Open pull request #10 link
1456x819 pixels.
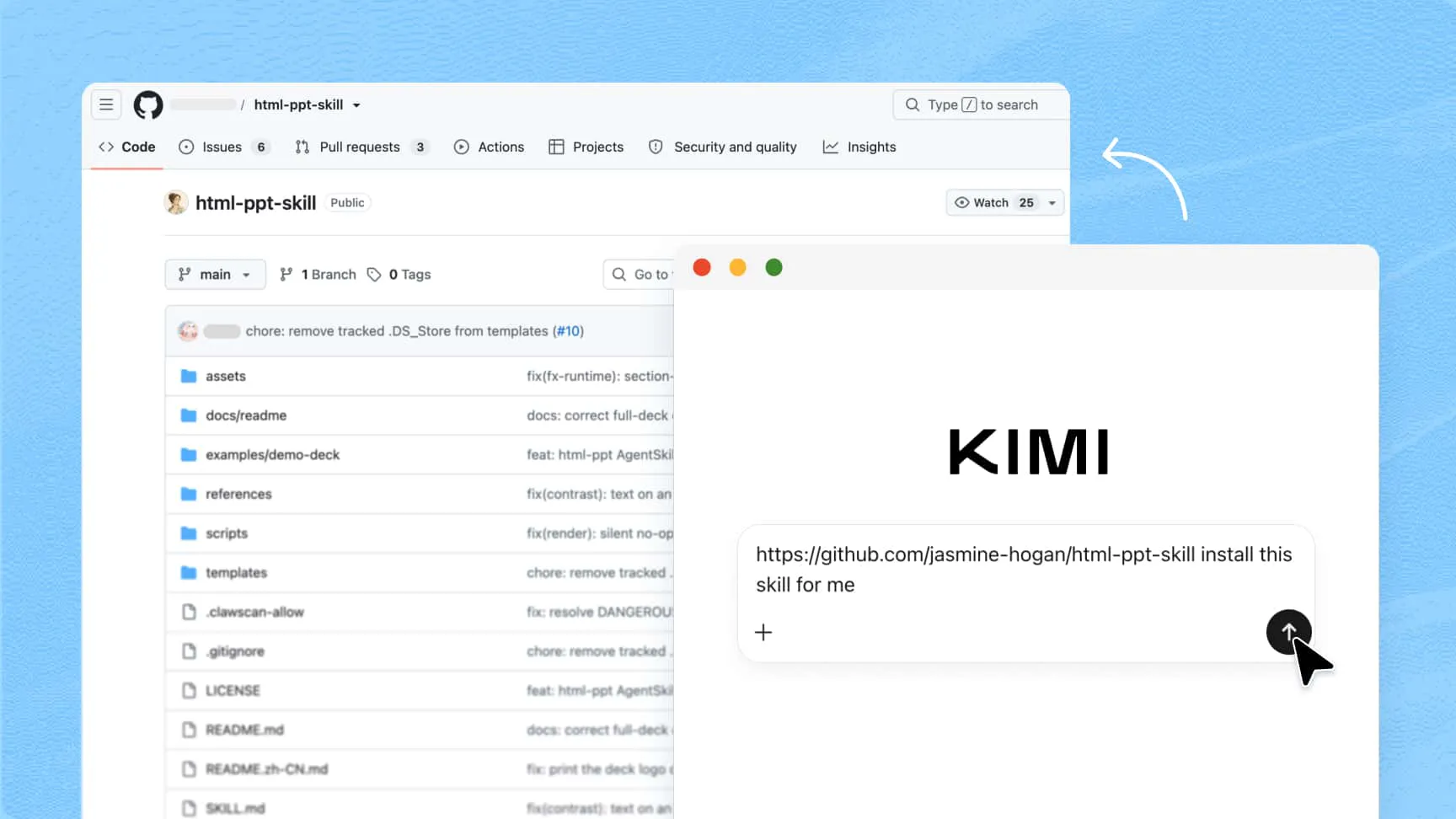point(569,331)
